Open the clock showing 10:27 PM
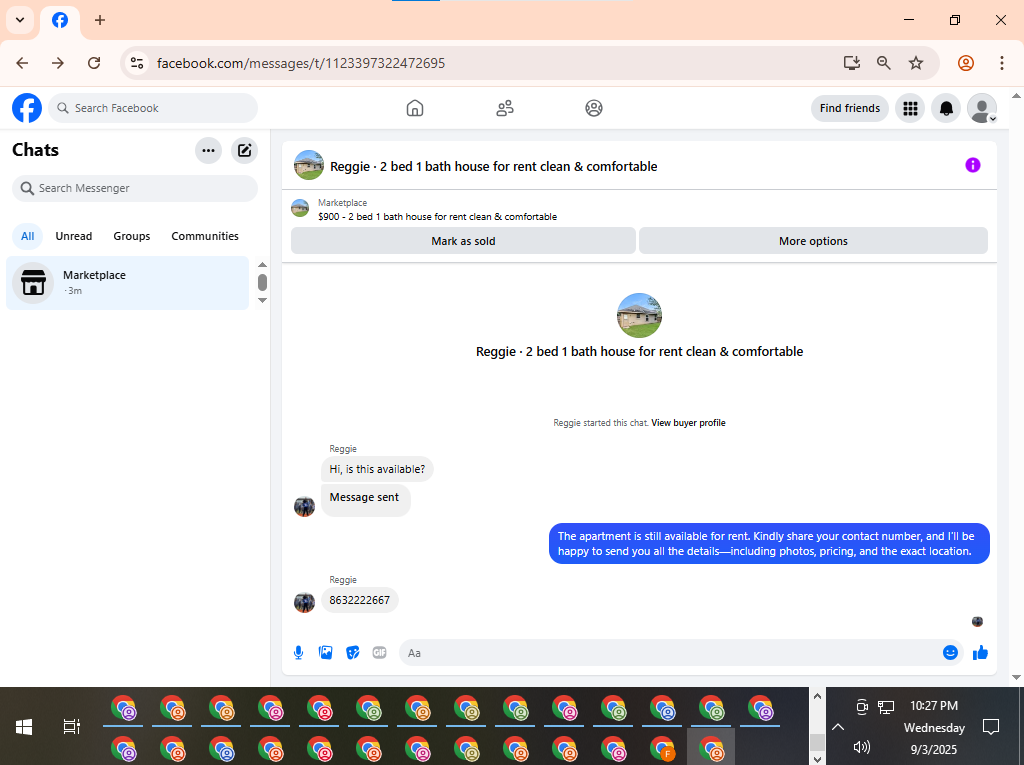The height and width of the screenshot is (765, 1024). (934, 706)
